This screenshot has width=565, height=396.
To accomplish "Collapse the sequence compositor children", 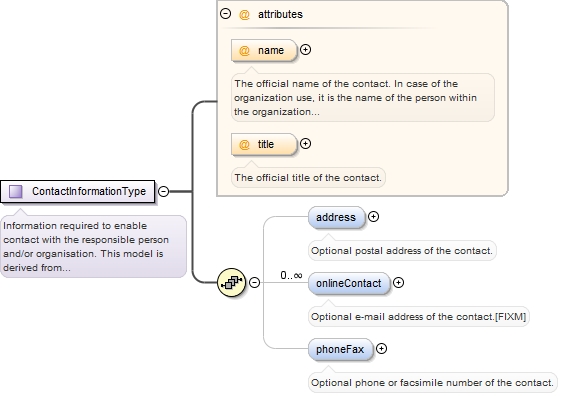I will pyautogui.click(x=254, y=282).
